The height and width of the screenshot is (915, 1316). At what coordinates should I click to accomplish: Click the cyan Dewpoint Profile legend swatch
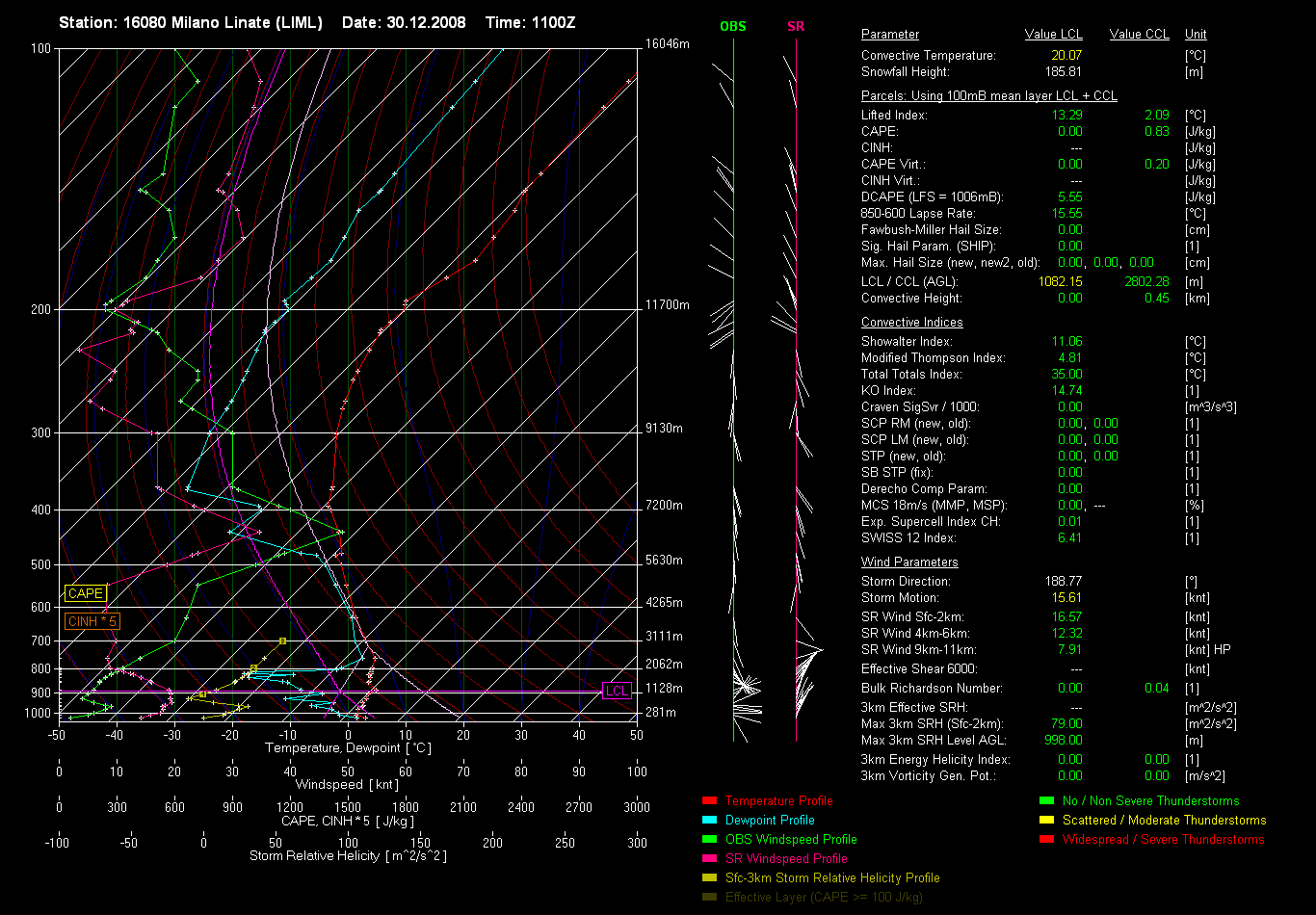click(709, 821)
